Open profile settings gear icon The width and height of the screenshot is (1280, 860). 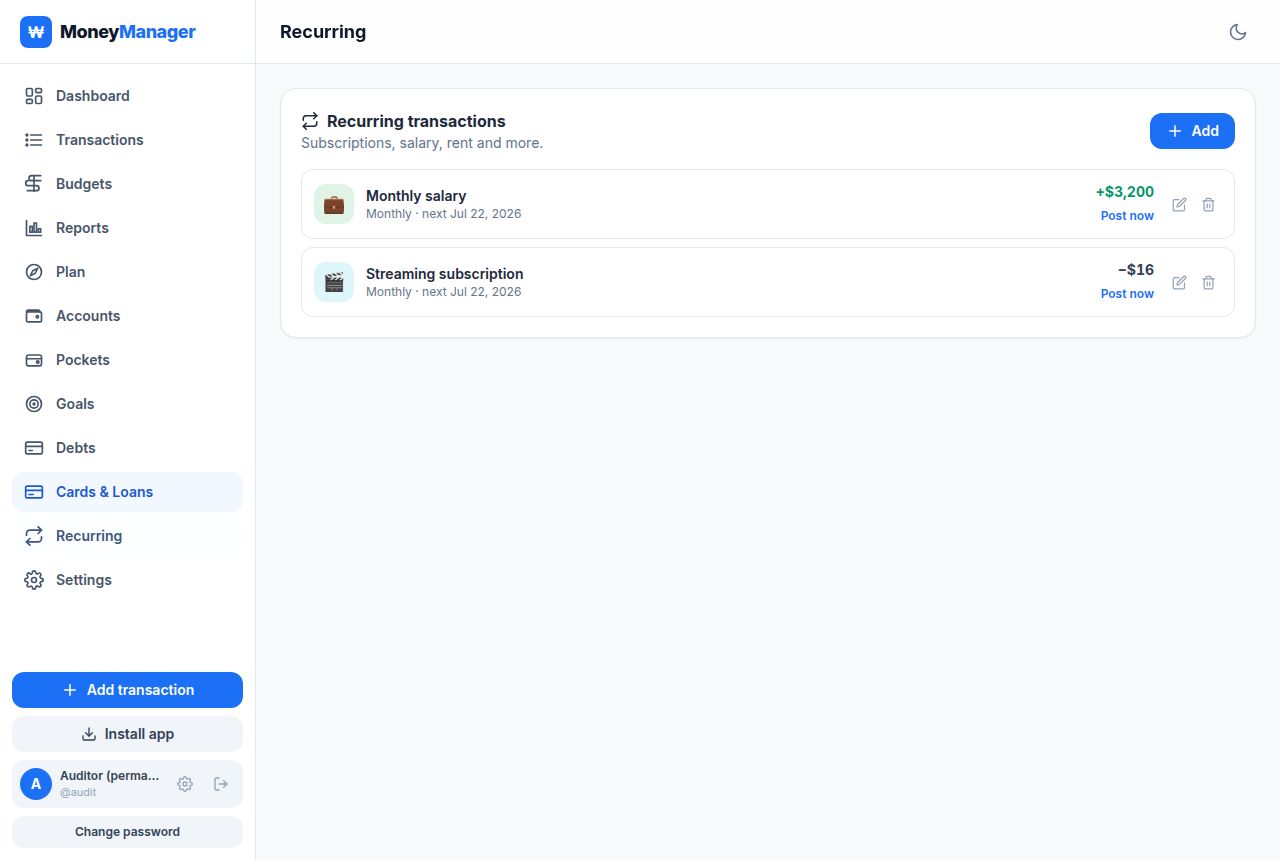(x=185, y=784)
